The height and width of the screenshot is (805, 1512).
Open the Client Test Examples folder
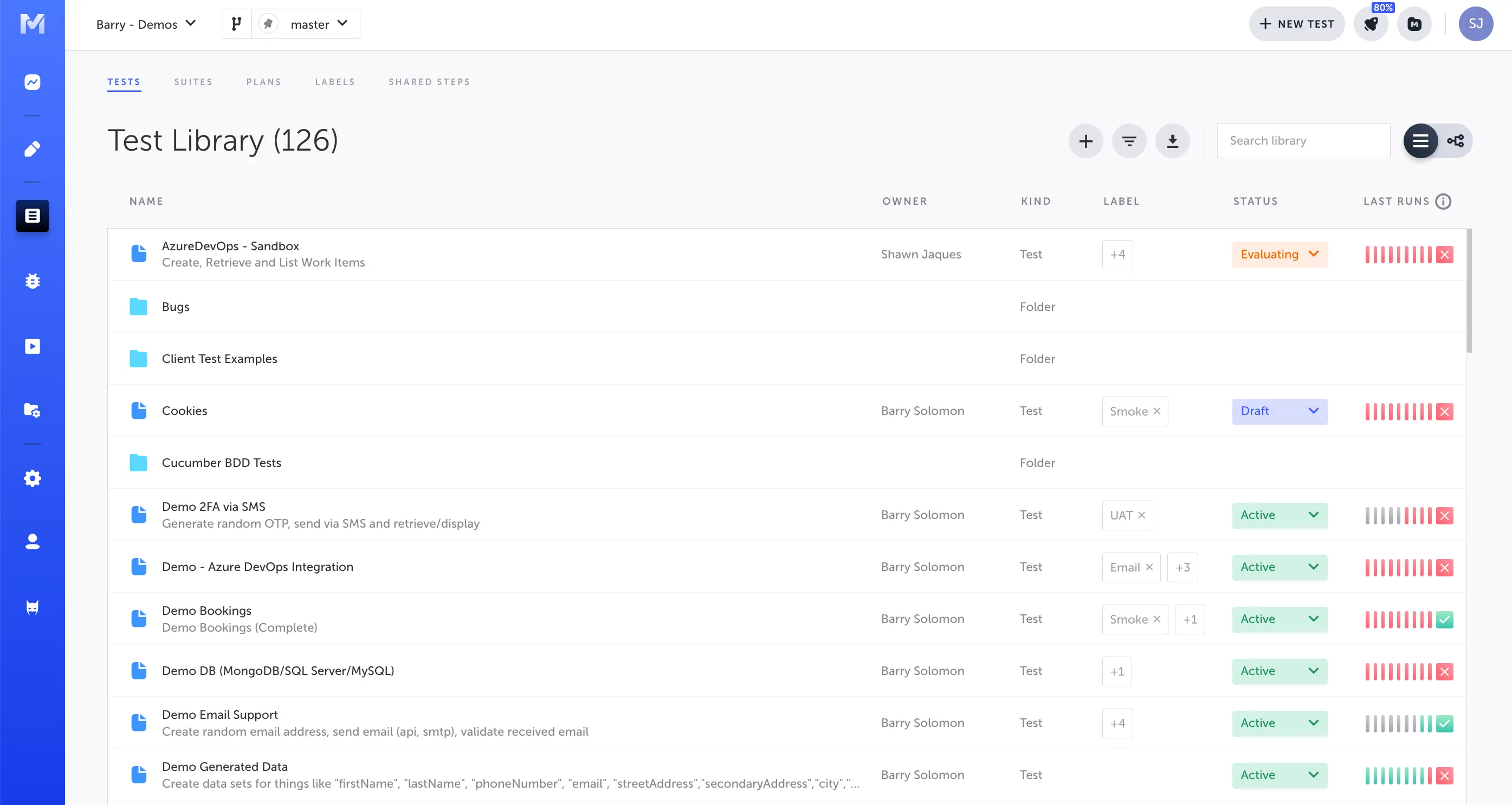[x=219, y=359]
